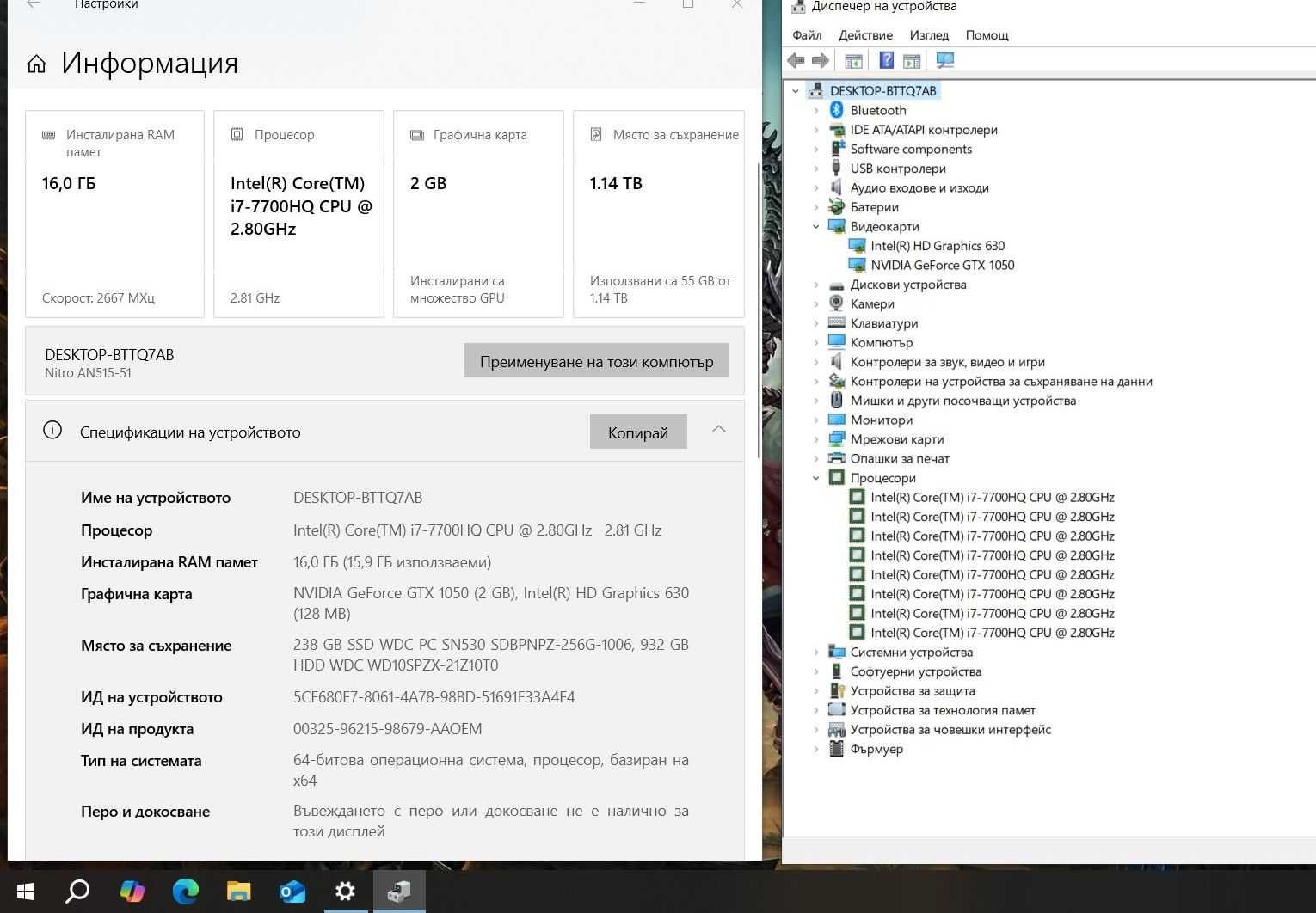Select Контролери за звук, видео и игри row
1316x913 pixels.
click(x=947, y=362)
